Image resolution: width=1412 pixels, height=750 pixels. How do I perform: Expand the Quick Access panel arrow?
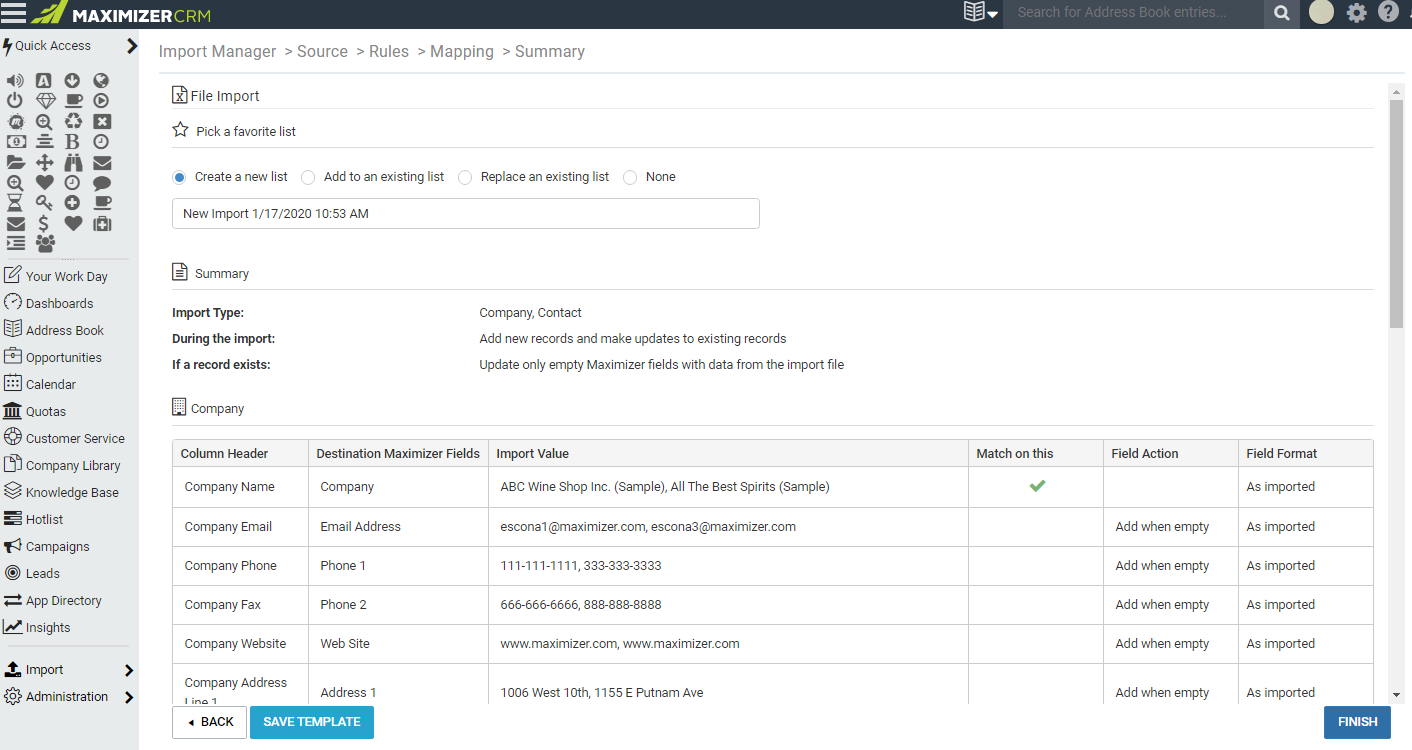132,46
